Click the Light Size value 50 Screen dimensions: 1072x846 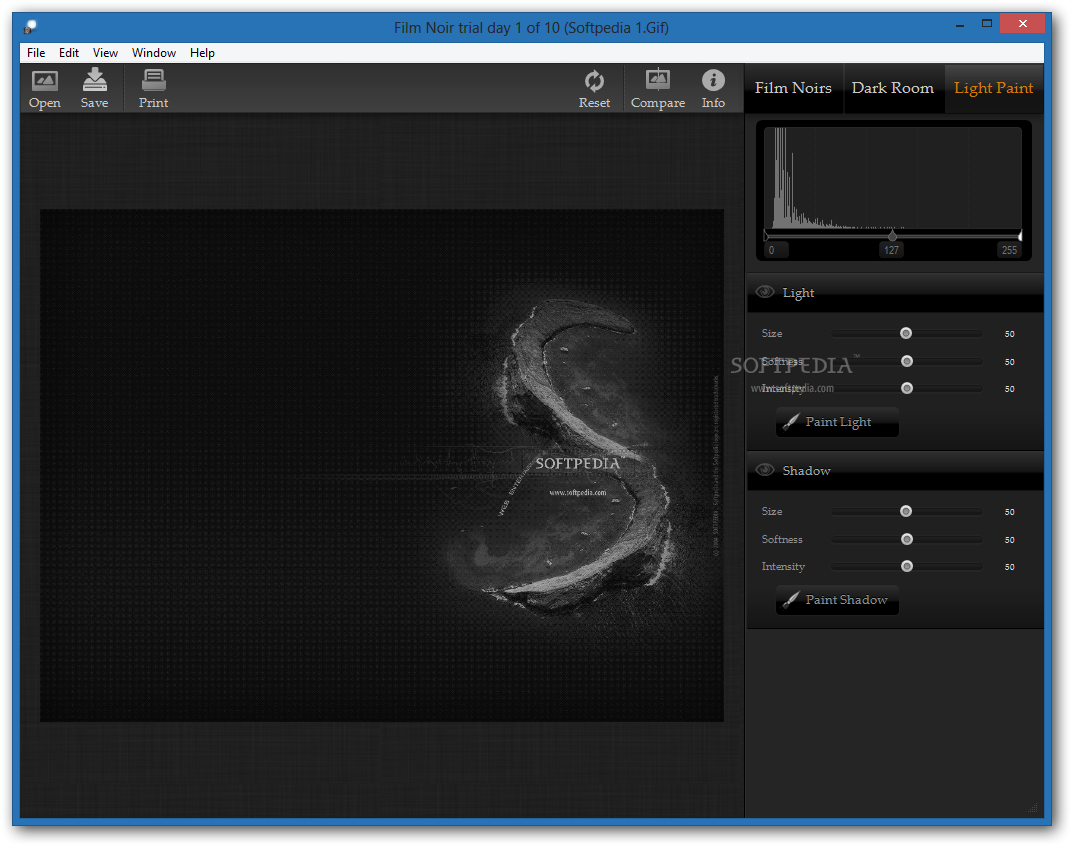[1010, 334]
